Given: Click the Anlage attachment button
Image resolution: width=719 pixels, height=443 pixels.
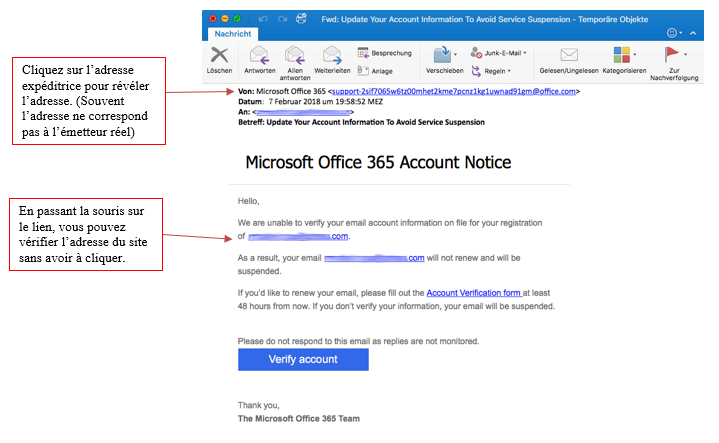Looking at the screenshot, I should (376, 71).
